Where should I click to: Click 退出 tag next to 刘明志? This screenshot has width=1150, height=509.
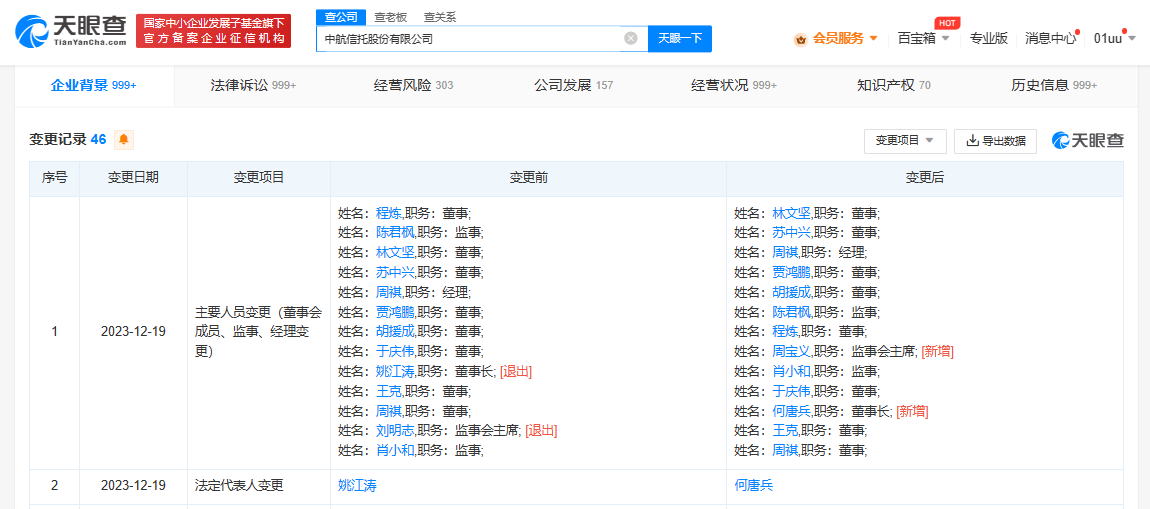click(x=541, y=431)
